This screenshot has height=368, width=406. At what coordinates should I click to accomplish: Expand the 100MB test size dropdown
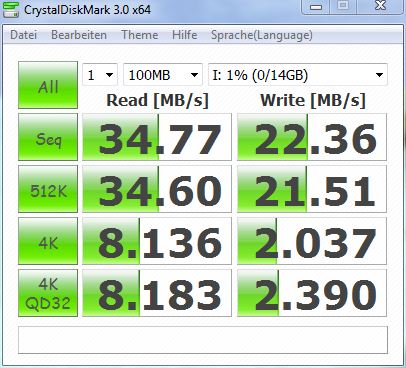[163, 75]
